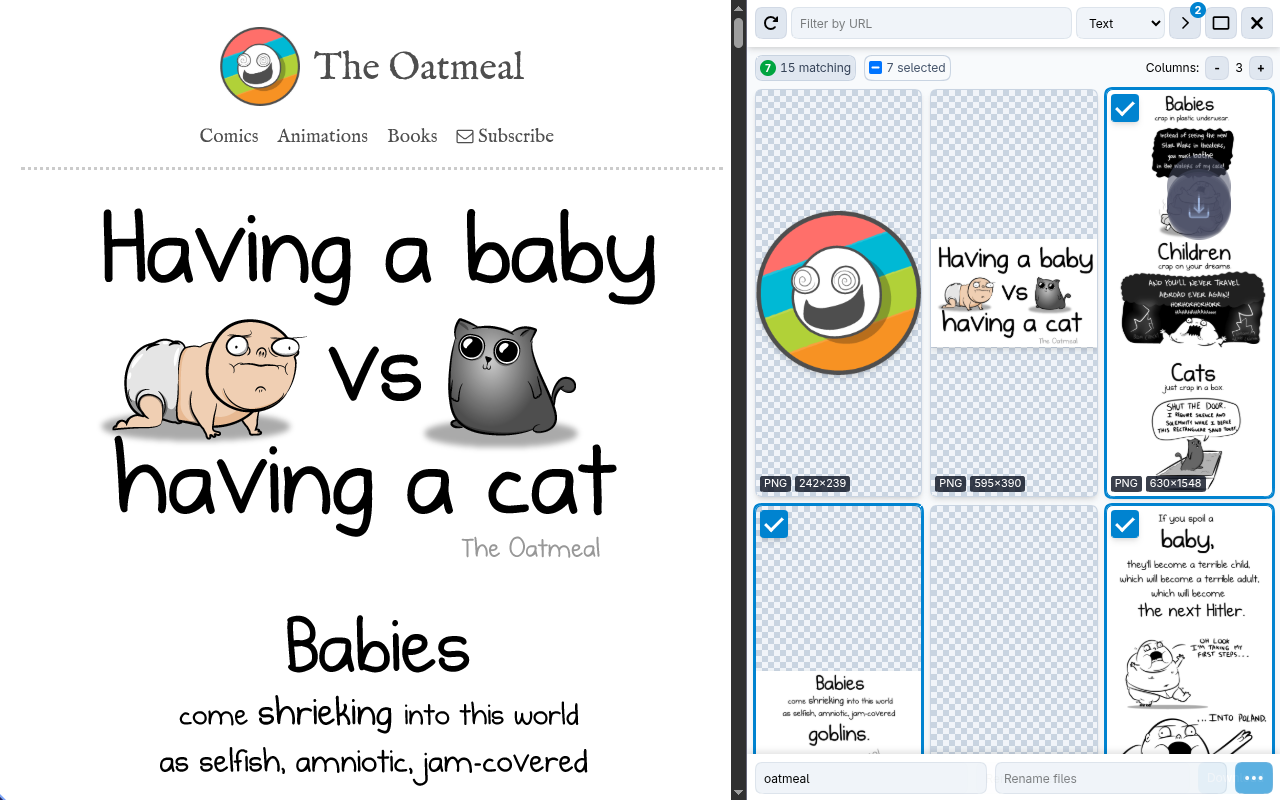
Task: Go to the Books link
Action: (412, 136)
